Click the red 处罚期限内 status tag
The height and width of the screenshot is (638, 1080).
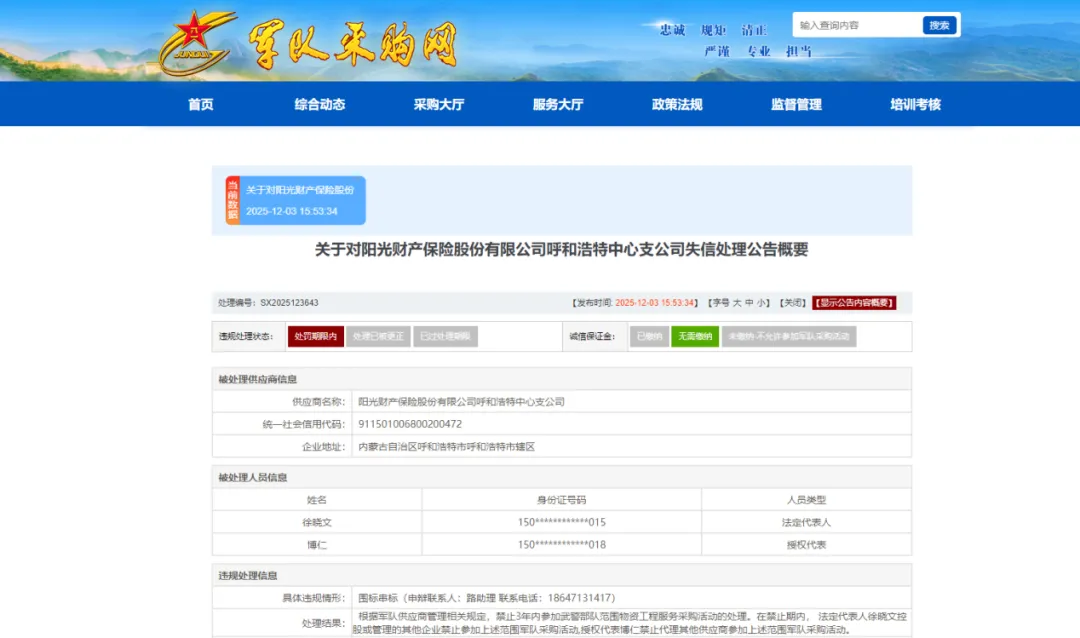pos(315,336)
